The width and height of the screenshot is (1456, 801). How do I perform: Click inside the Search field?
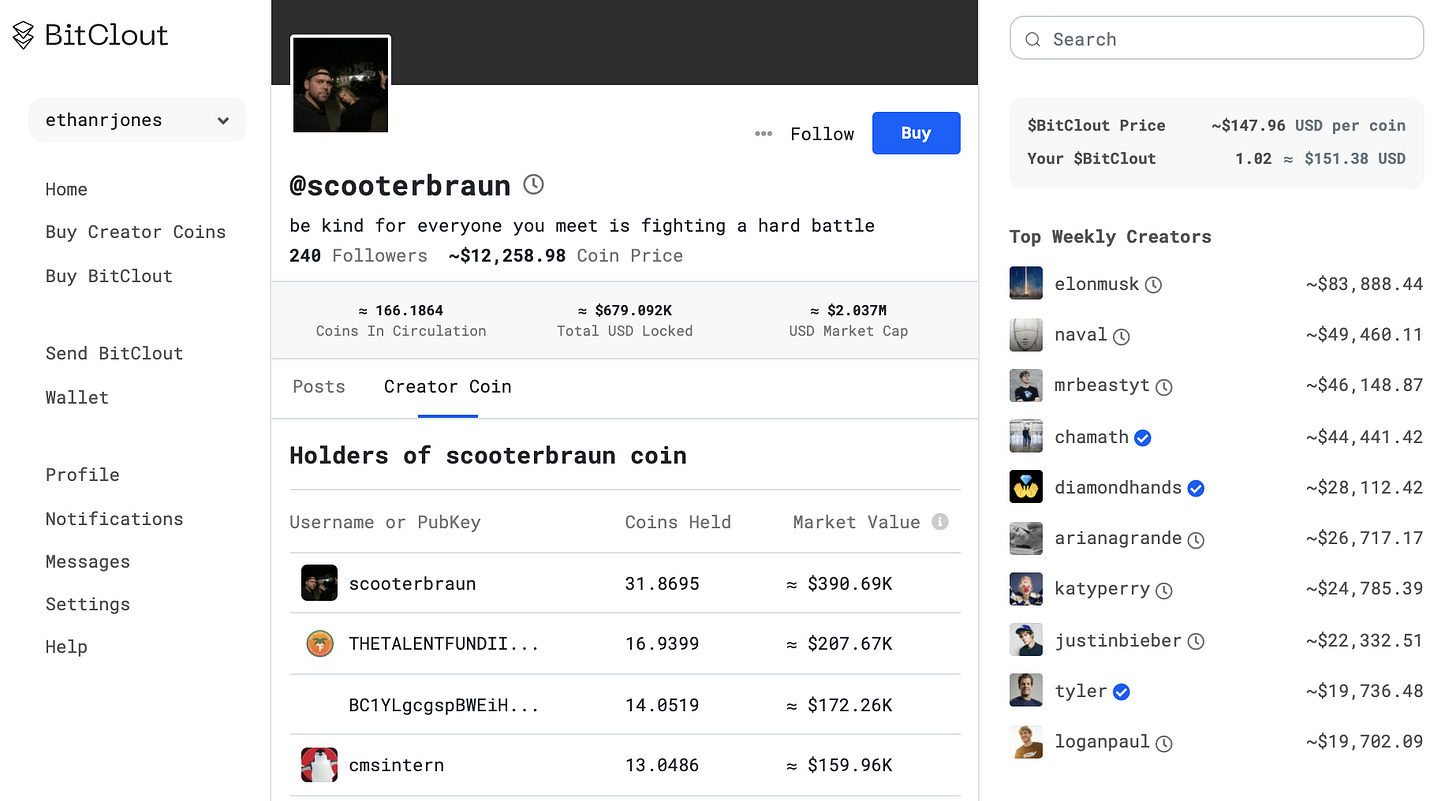click(1216, 39)
